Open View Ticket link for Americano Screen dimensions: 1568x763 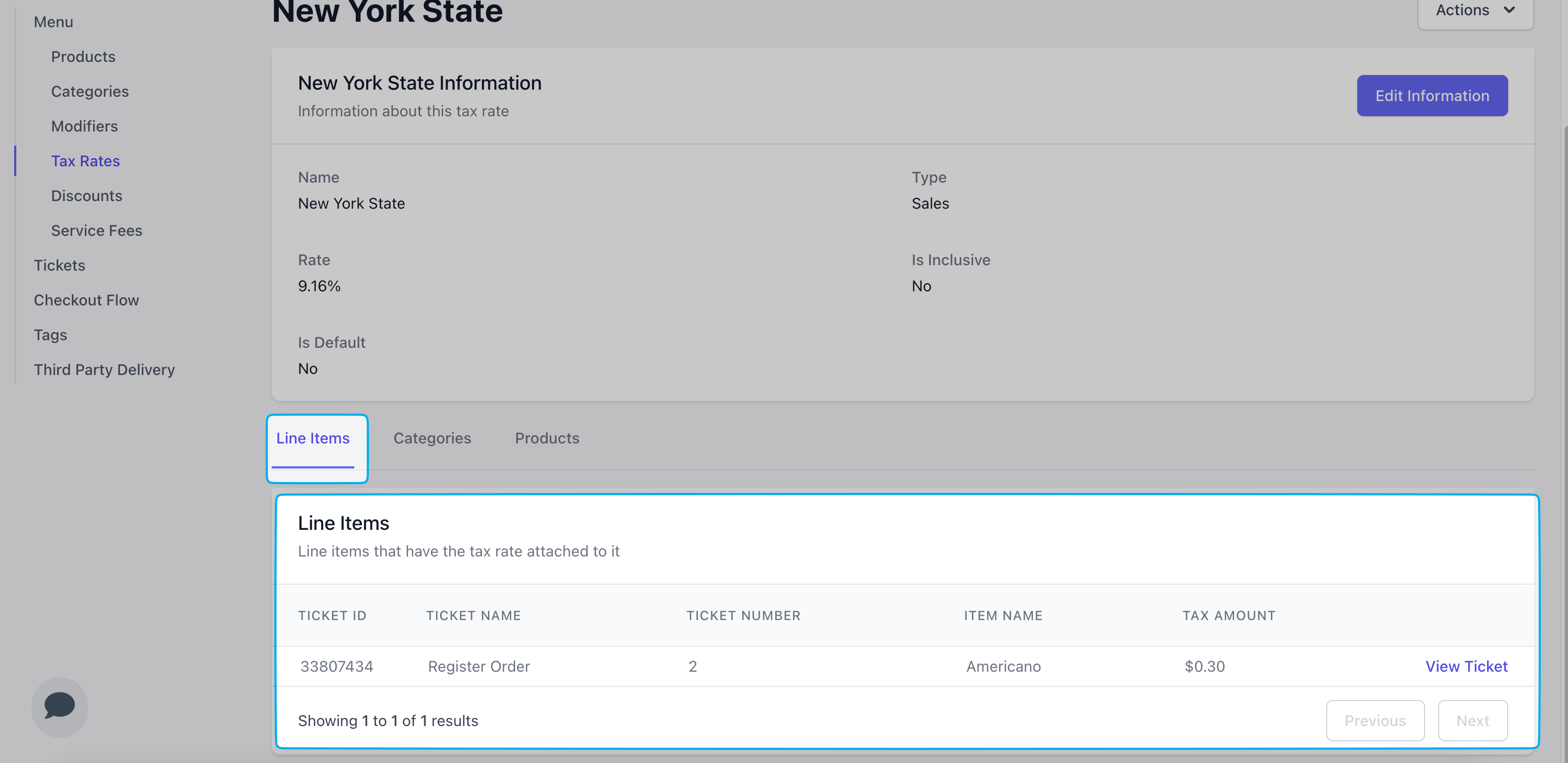point(1466,666)
